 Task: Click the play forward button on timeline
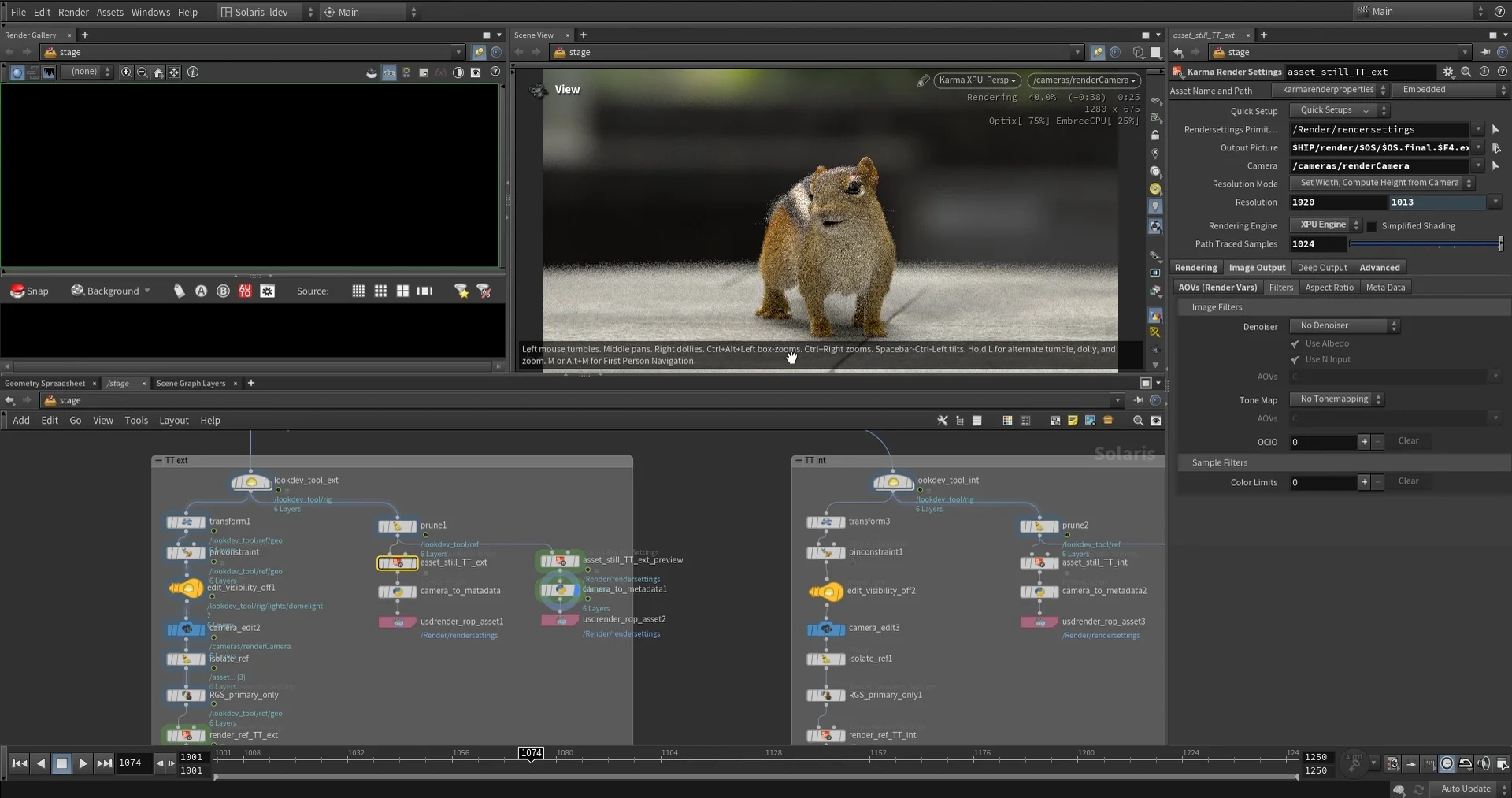pyautogui.click(x=83, y=763)
